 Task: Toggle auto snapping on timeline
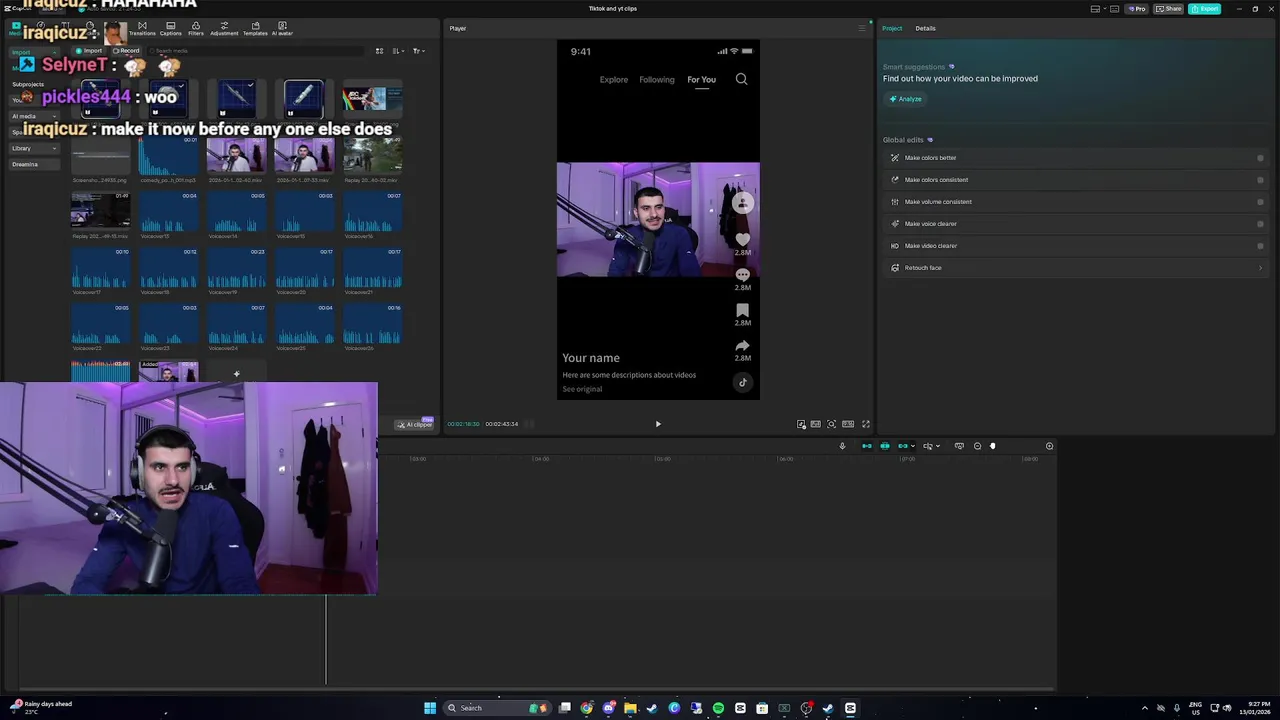[x=885, y=446]
